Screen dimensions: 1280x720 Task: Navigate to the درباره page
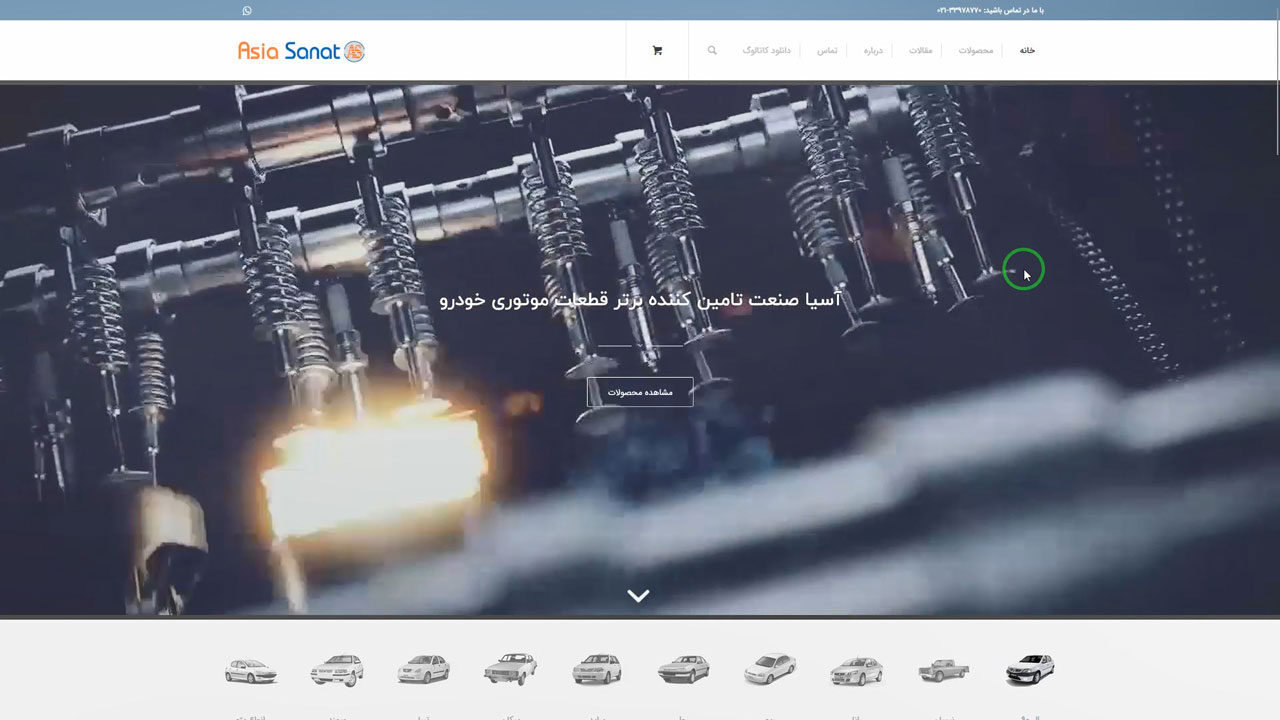[873, 51]
